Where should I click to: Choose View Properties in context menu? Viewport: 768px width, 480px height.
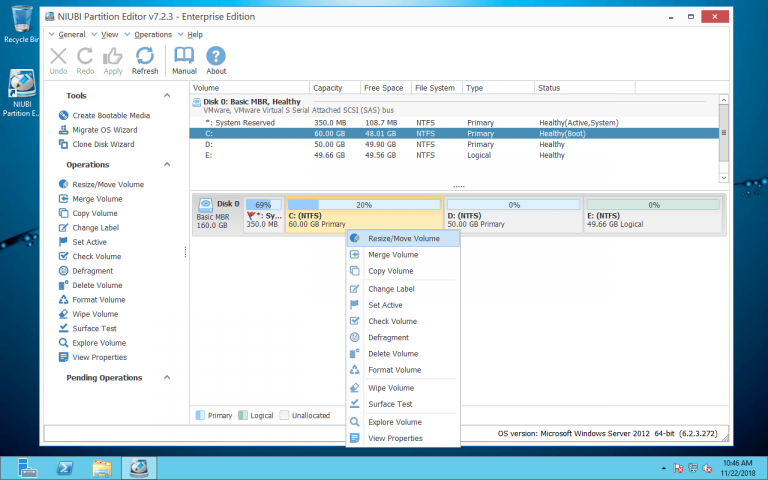coord(403,438)
